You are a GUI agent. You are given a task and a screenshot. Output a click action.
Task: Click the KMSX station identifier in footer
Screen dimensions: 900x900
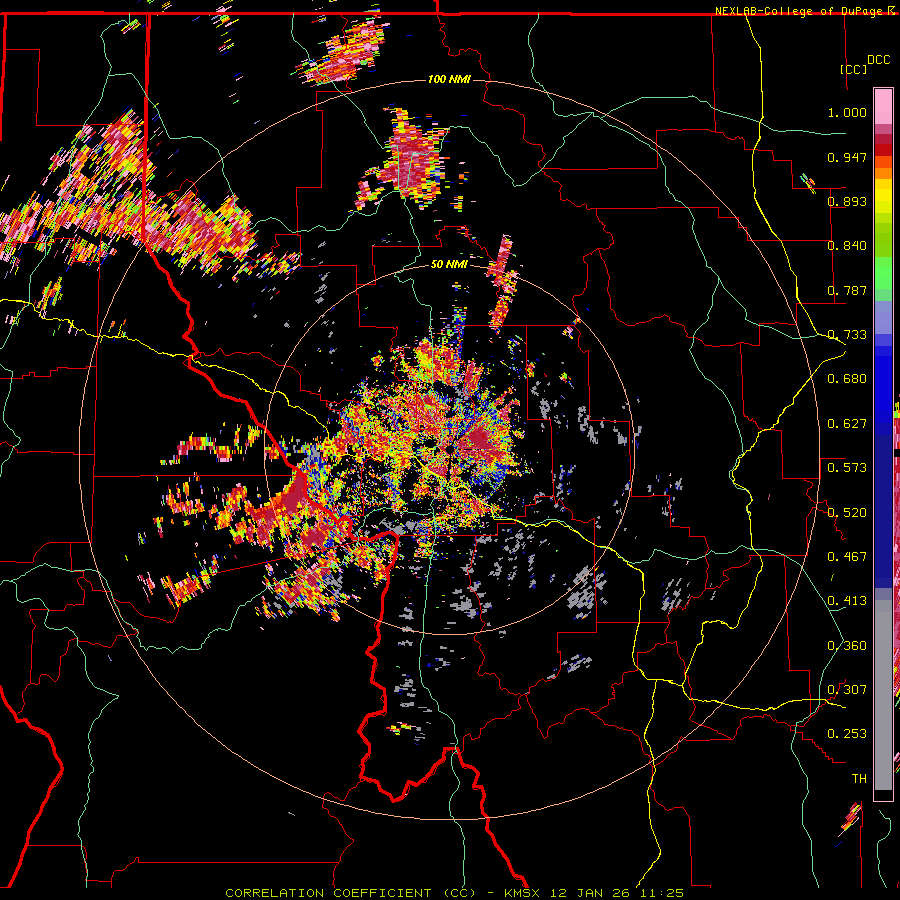click(x=522, y=893)
